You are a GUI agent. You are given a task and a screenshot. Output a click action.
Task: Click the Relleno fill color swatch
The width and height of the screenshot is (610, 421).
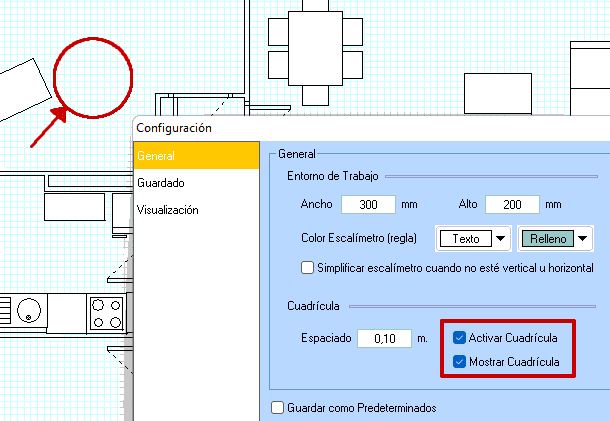(544, 239)
